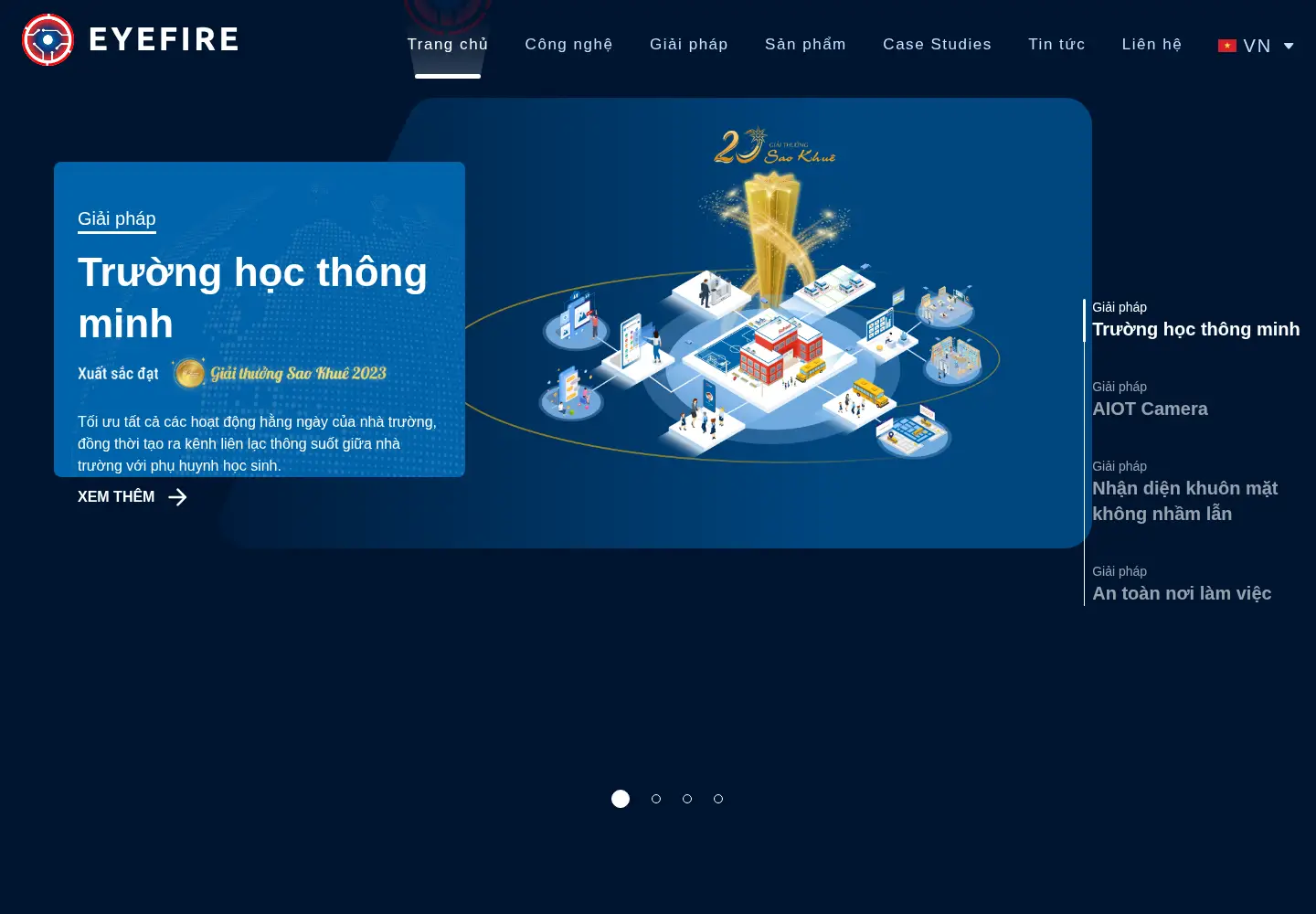
Task: Click the large Trường học thông minh heading
Action: (252, 298)
